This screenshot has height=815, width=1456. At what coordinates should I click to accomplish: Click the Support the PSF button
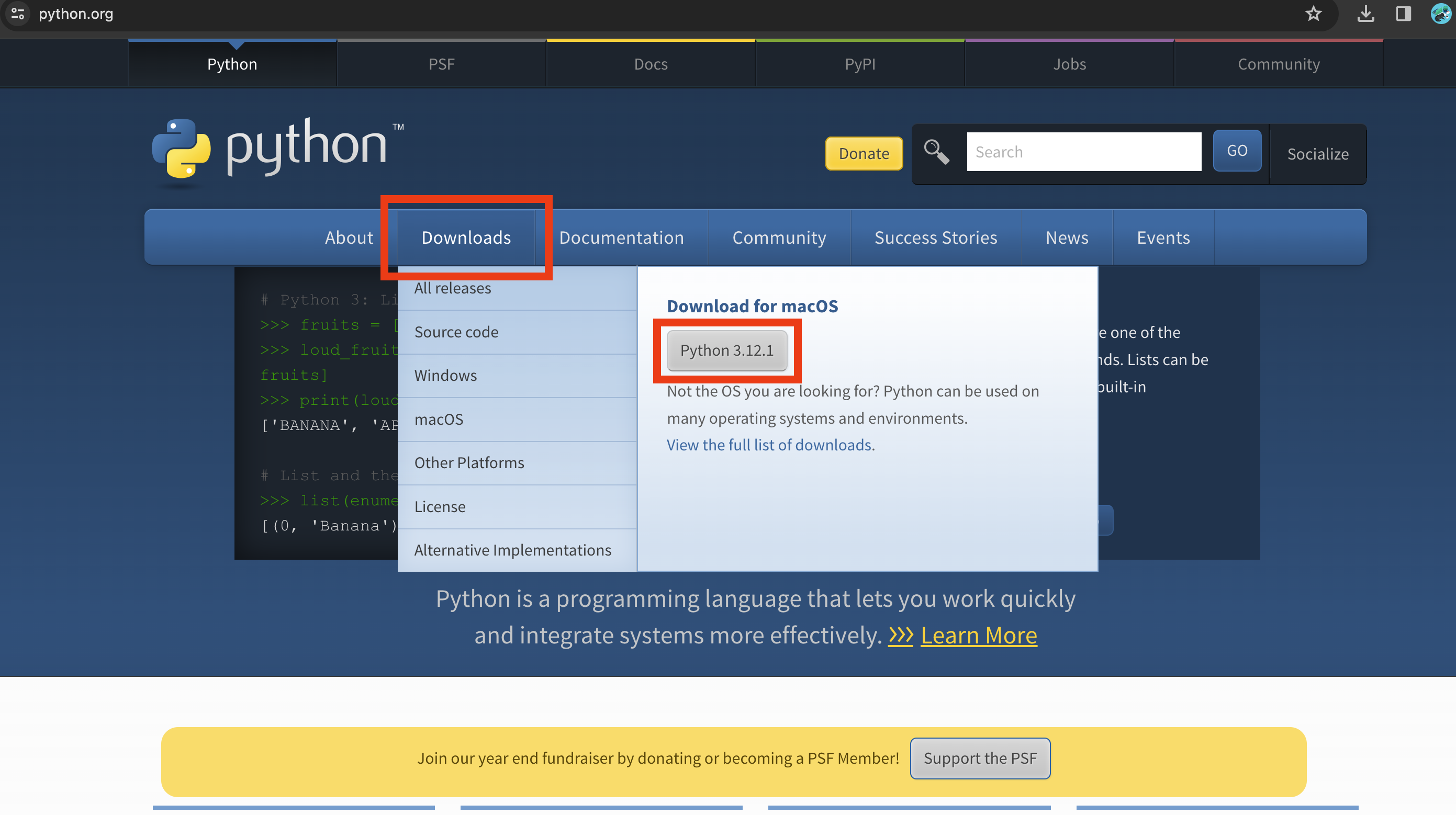click(980, 758)
